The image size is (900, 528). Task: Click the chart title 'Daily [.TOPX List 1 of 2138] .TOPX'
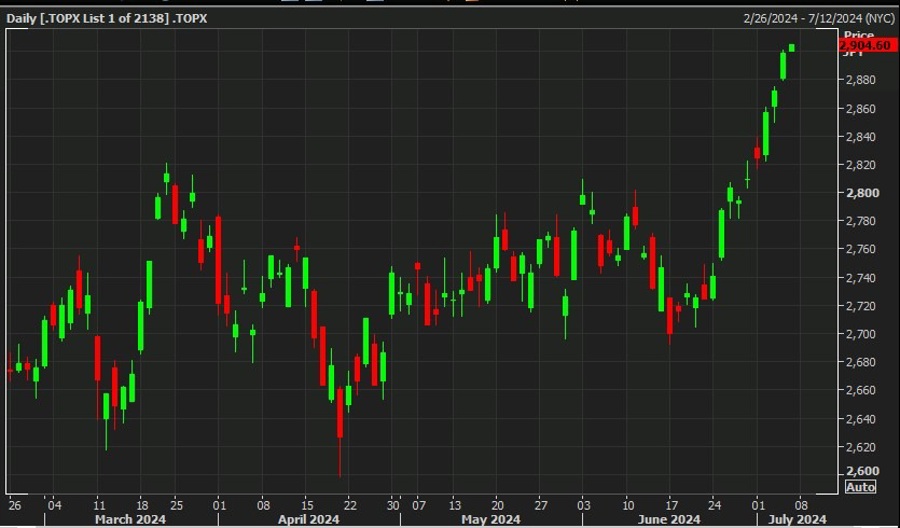pos(107,18)
